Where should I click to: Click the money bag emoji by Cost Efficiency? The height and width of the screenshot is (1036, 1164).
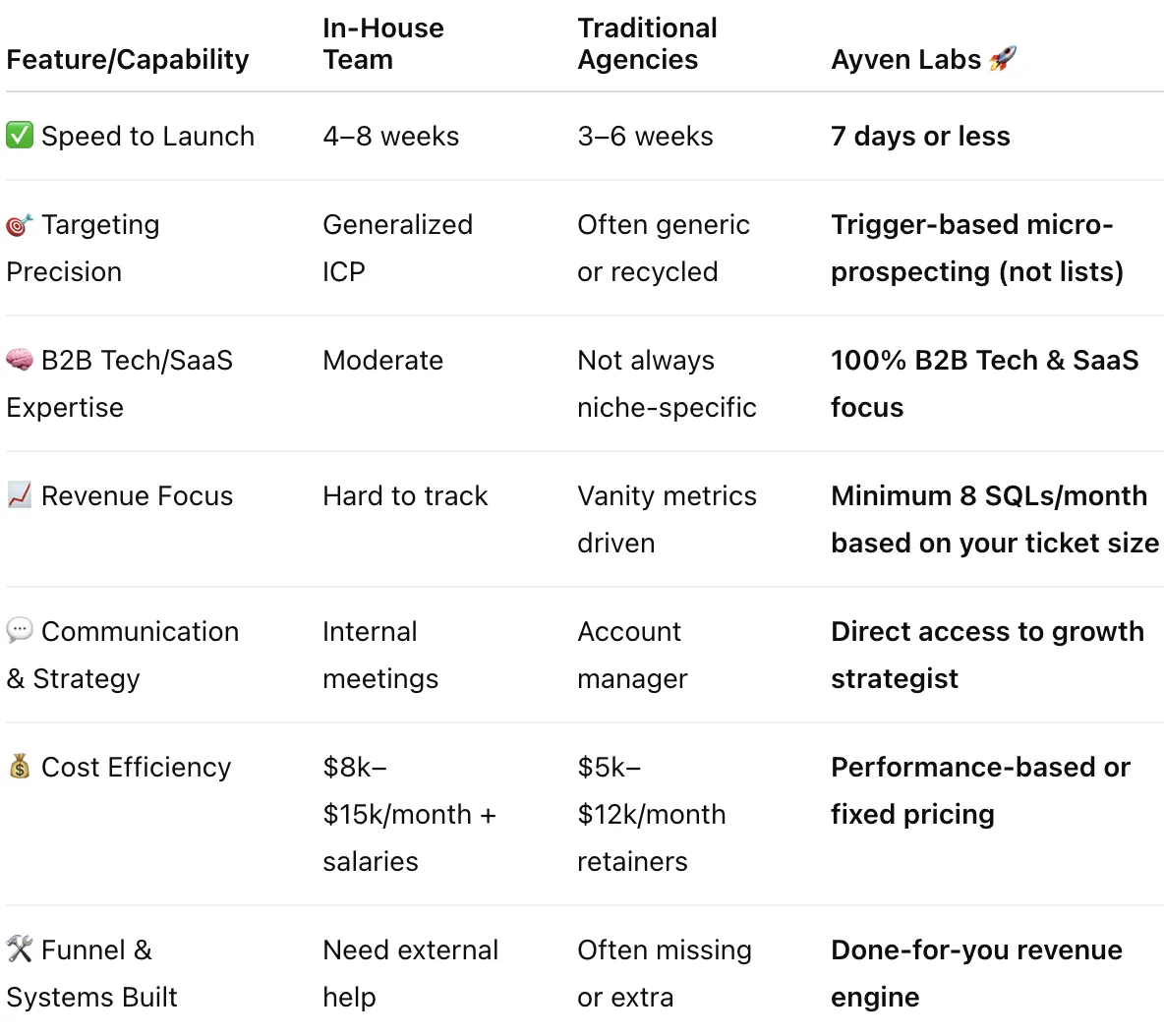pyautogui.click(x=20, y=767)
